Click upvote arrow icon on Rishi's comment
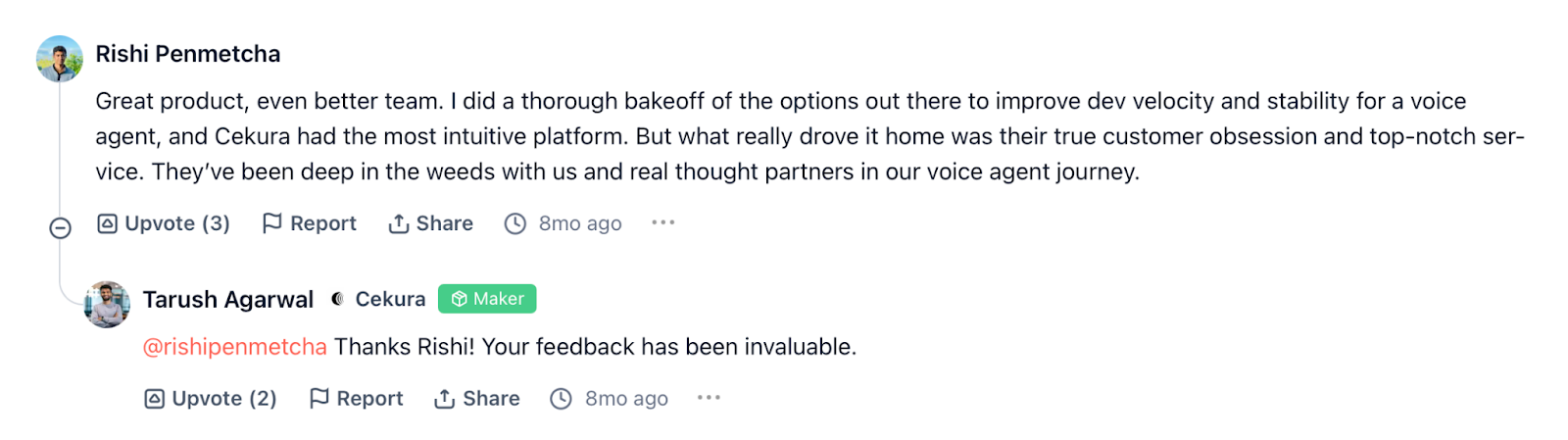The width and height of the screenshot is (1568, 440). pyautogui.click(x=107, y=223)
